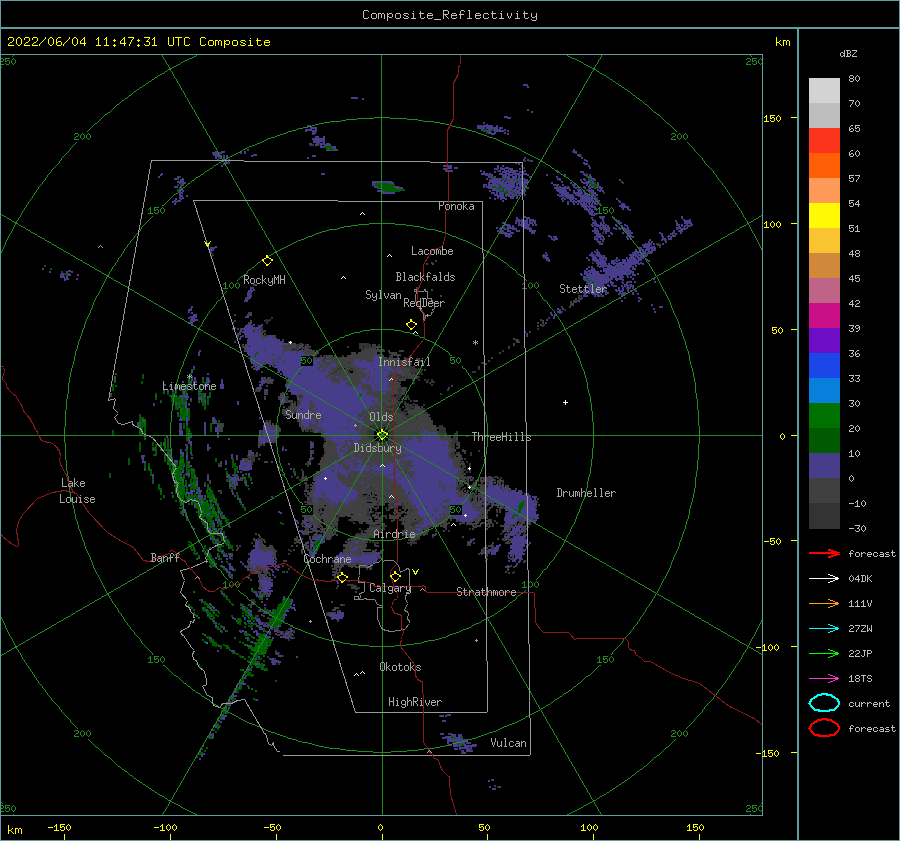This screenshot has width=900, height=841.
Task: Click yellow diamond marker below RedDeer
Action: tap(411, 325)
